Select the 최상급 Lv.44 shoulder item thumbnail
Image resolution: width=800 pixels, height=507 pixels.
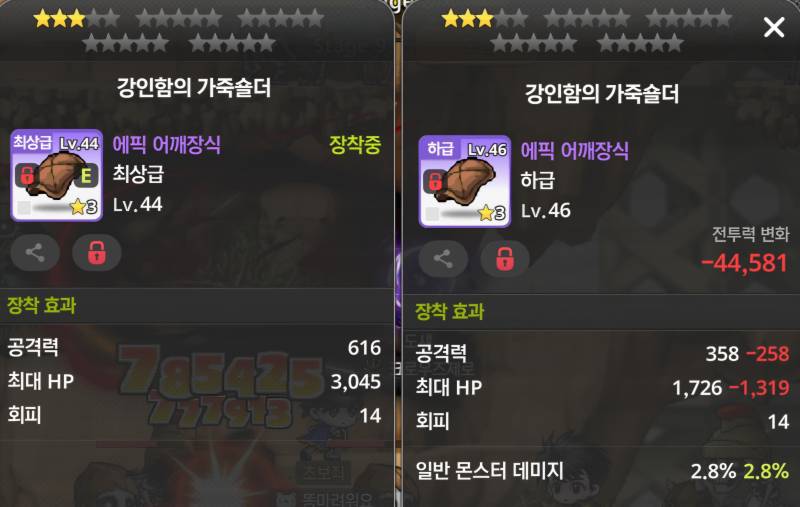pyautogui.click(x=57, y=175)
